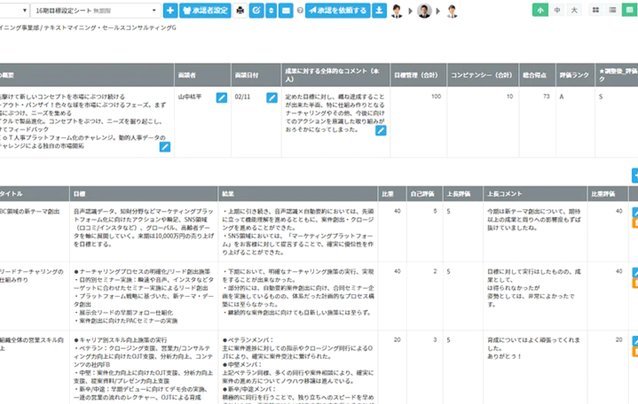Click the 結果 column header
The width and height of the screenshot is (638, 404).
(x=298, y=194)
